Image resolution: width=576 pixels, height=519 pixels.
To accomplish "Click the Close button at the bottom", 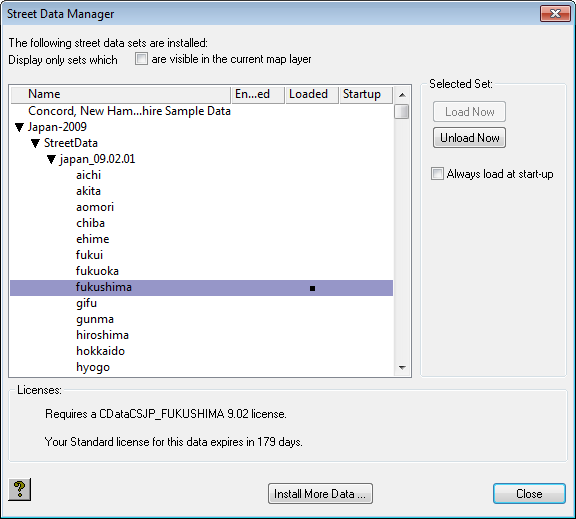I will pyautogui.click(x=529, y=494).
